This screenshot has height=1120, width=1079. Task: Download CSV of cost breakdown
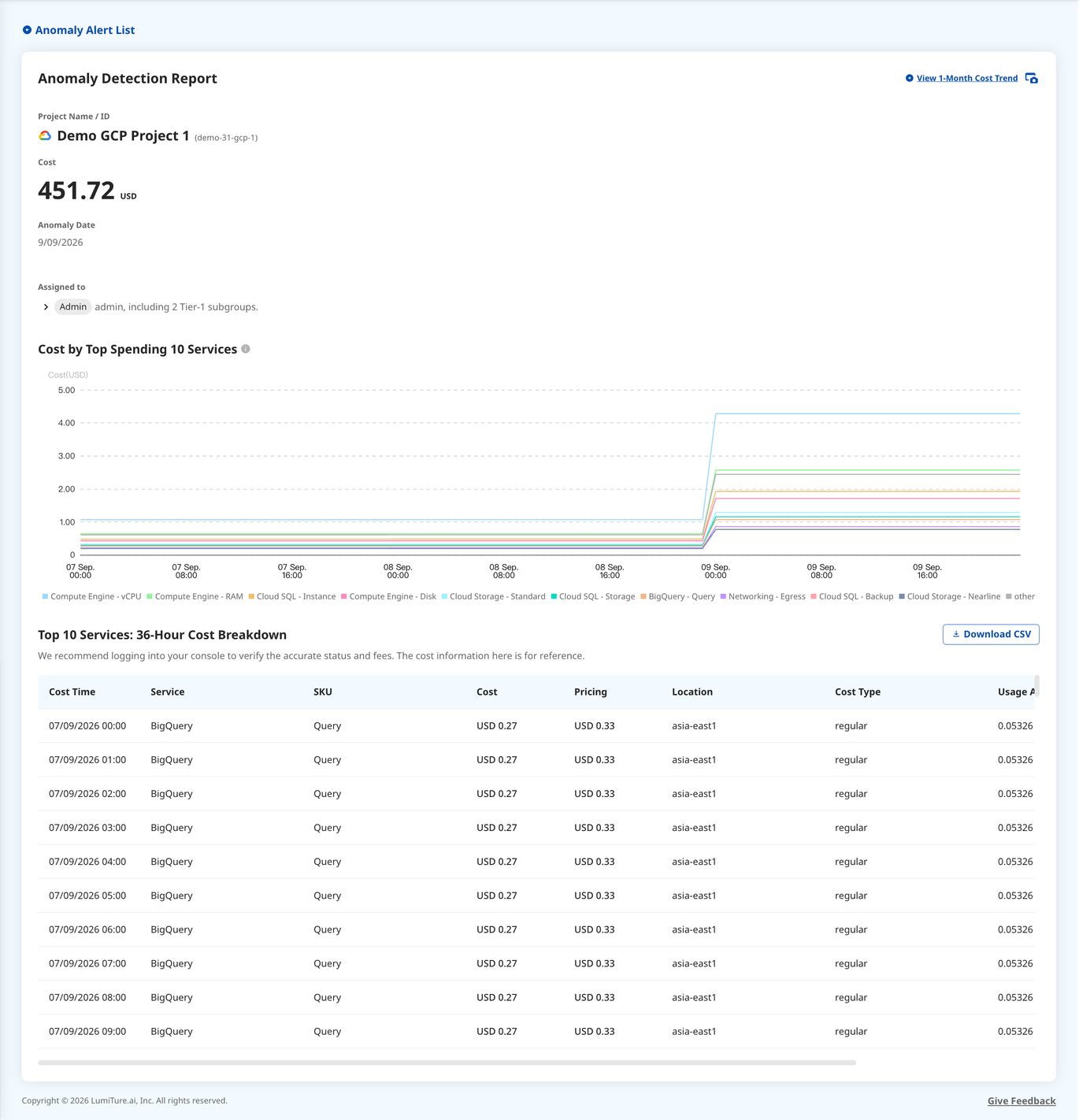click(991, 634)
